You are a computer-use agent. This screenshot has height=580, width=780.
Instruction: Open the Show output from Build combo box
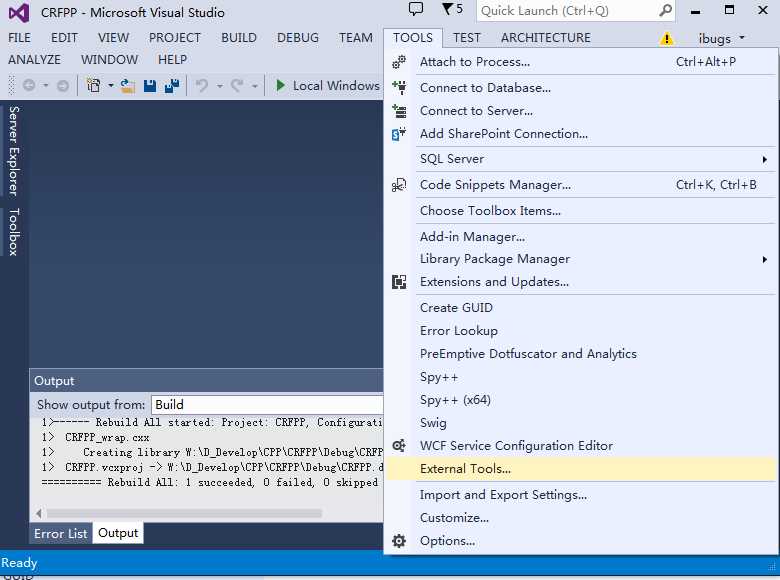[x=268, y=404]
